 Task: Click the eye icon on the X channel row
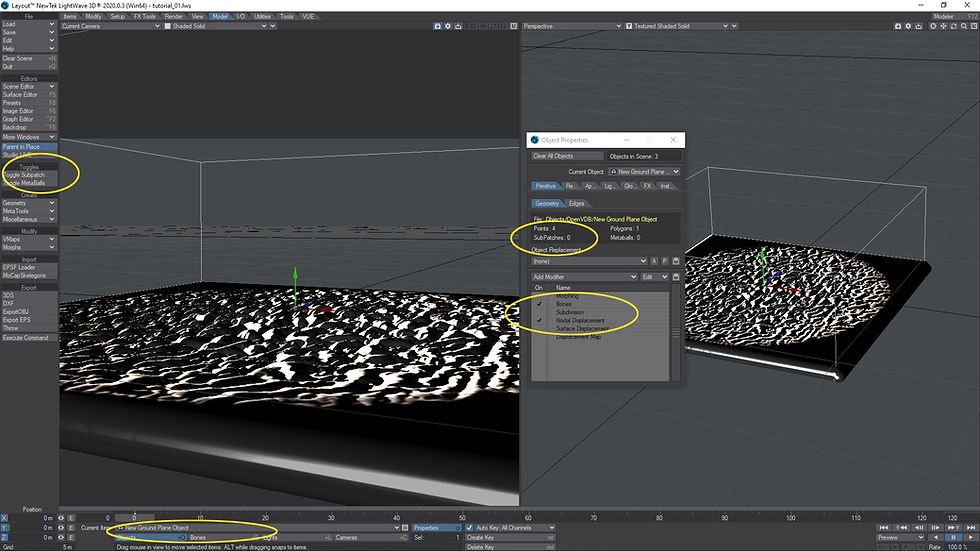(63, 518)
